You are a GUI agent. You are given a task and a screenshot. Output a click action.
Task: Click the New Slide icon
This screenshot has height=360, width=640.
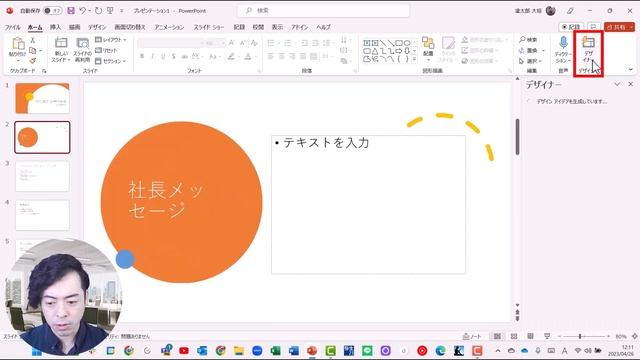[x=61, y=43]
